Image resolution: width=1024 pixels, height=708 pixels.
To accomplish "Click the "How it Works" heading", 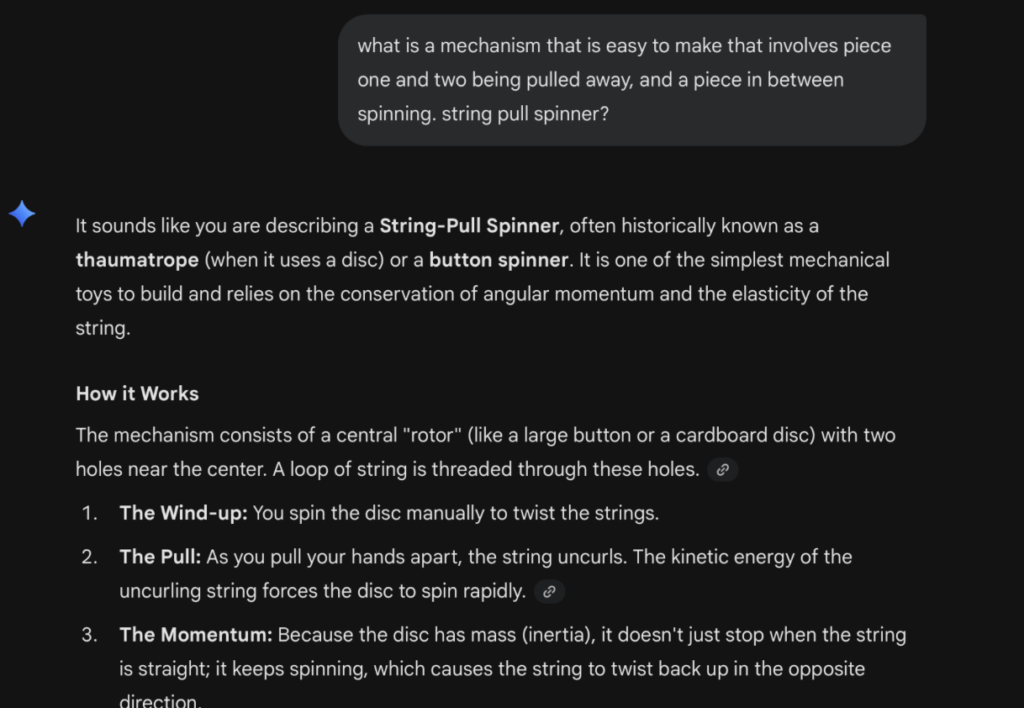I will 137,394.
